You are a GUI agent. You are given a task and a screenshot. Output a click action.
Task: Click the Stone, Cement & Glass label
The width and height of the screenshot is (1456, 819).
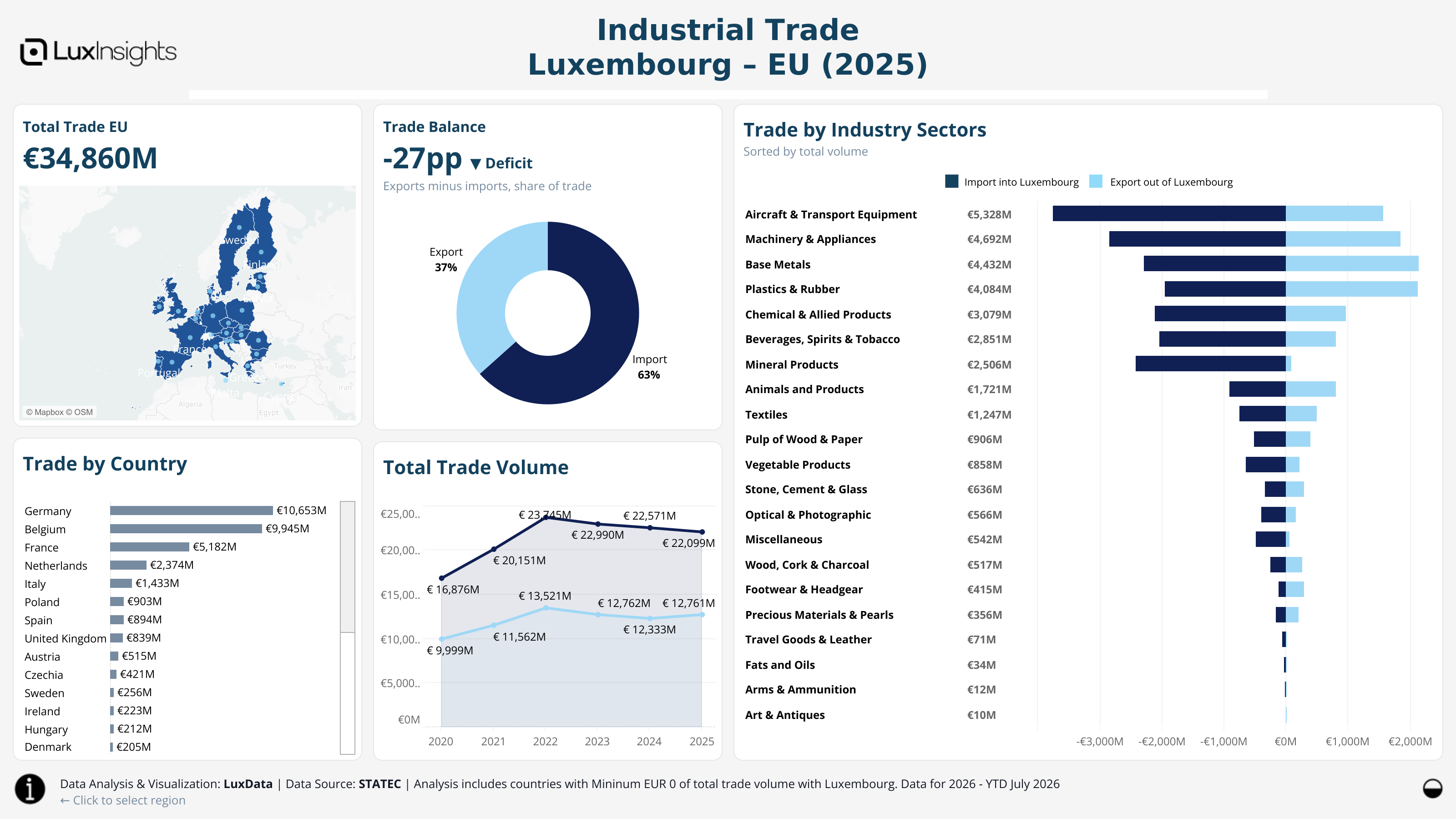[806, 490]
